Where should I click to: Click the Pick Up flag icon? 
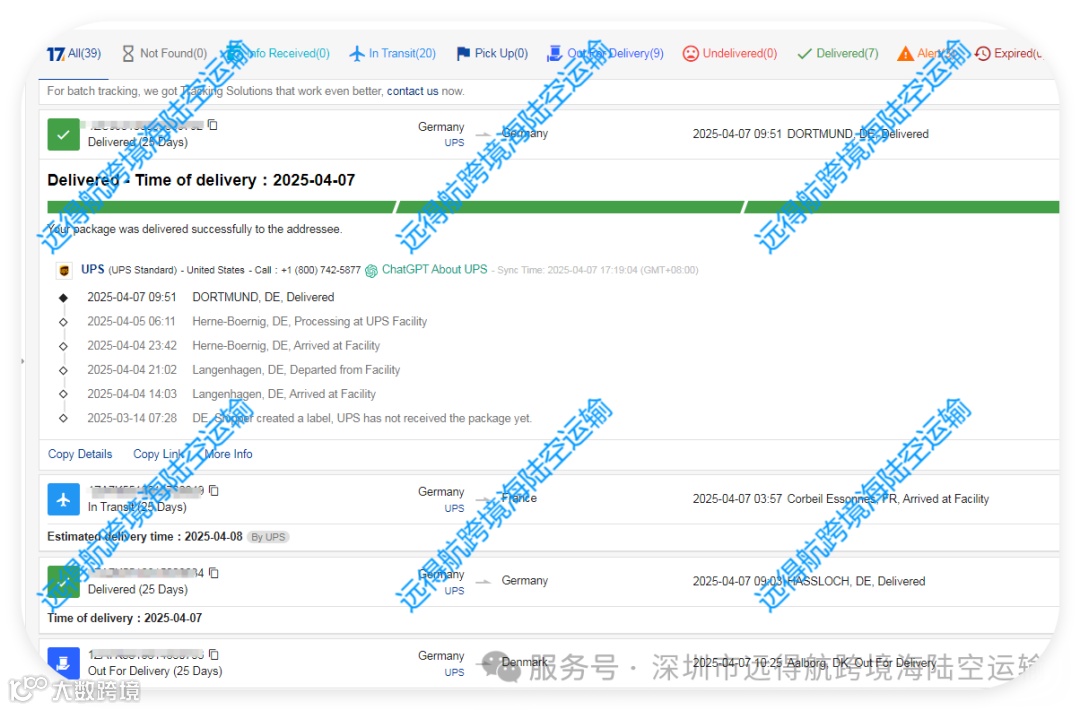pyautogui.click(x=464, y=54)
